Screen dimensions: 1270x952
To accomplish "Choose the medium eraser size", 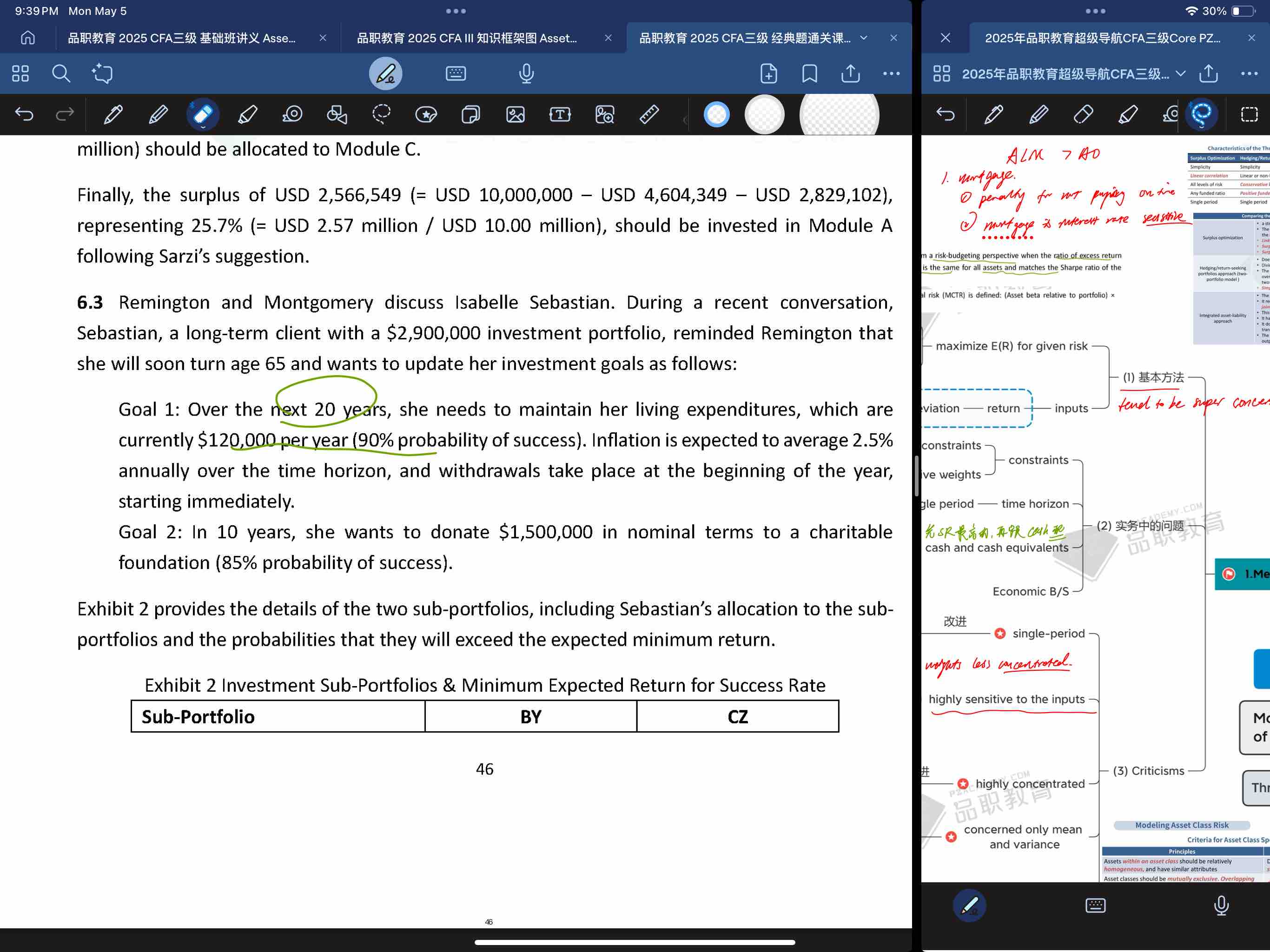I will pyautogui.click(x=765, y=114).
